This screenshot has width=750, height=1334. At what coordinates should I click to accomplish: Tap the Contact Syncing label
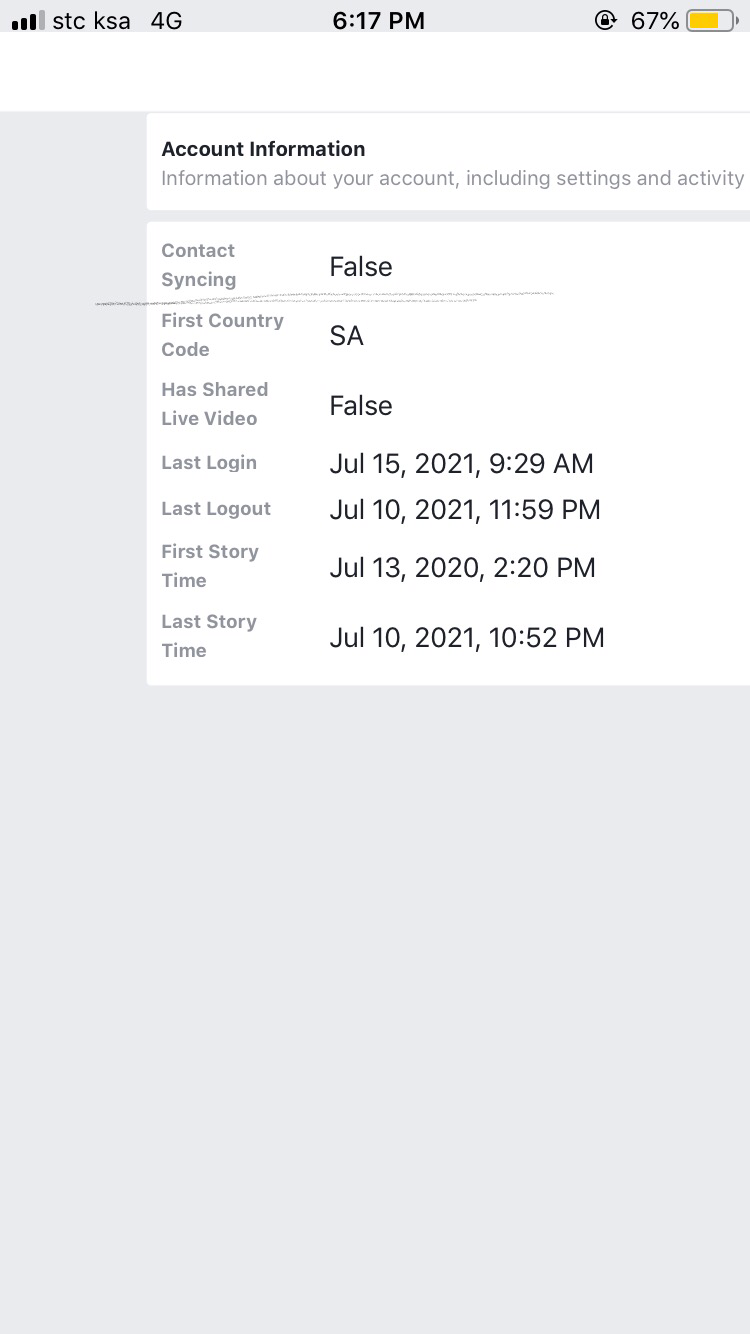[x=199, y=265]
